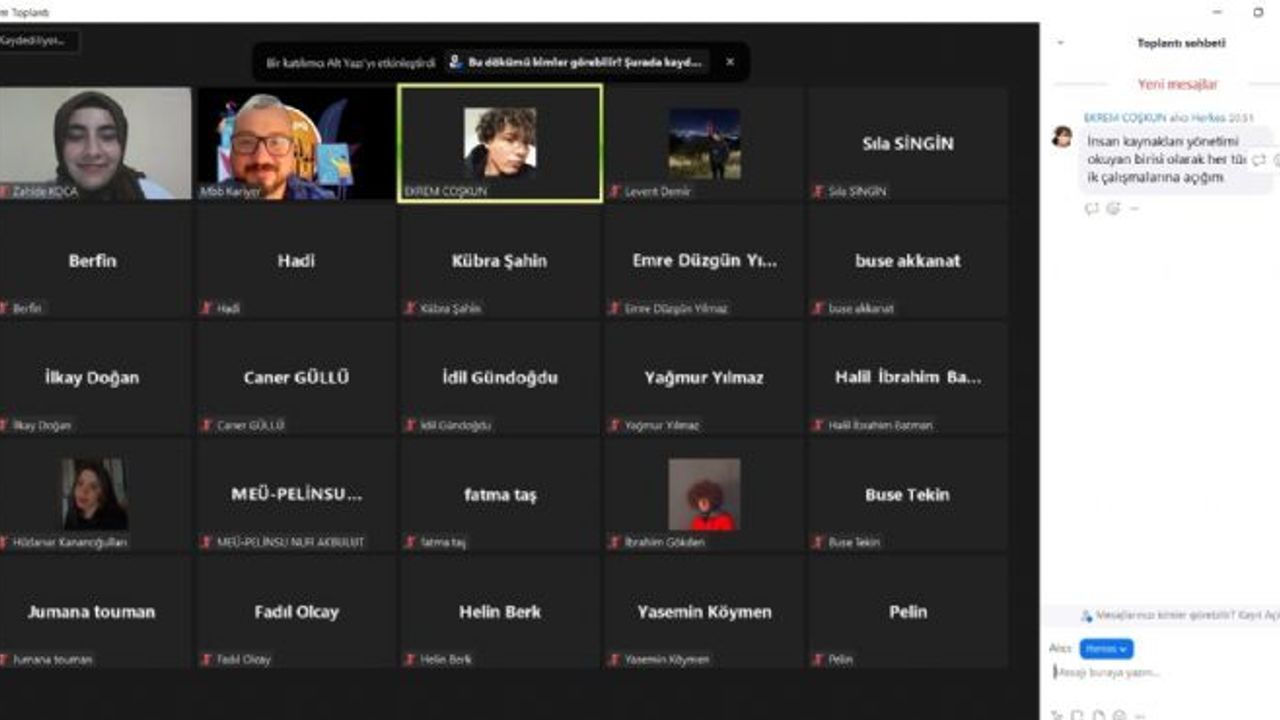Open more options below the chat message
The width and height of the screenshot is (1280, 720).
coord(1135,209)
